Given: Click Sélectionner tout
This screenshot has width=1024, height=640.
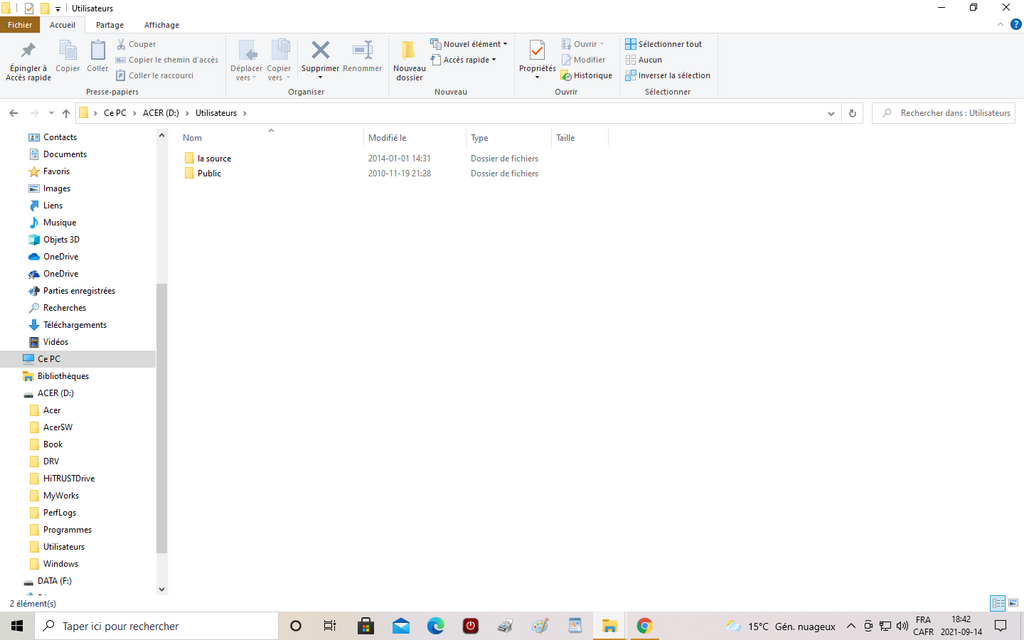Looking at the screenshot, I should point(664,44).
